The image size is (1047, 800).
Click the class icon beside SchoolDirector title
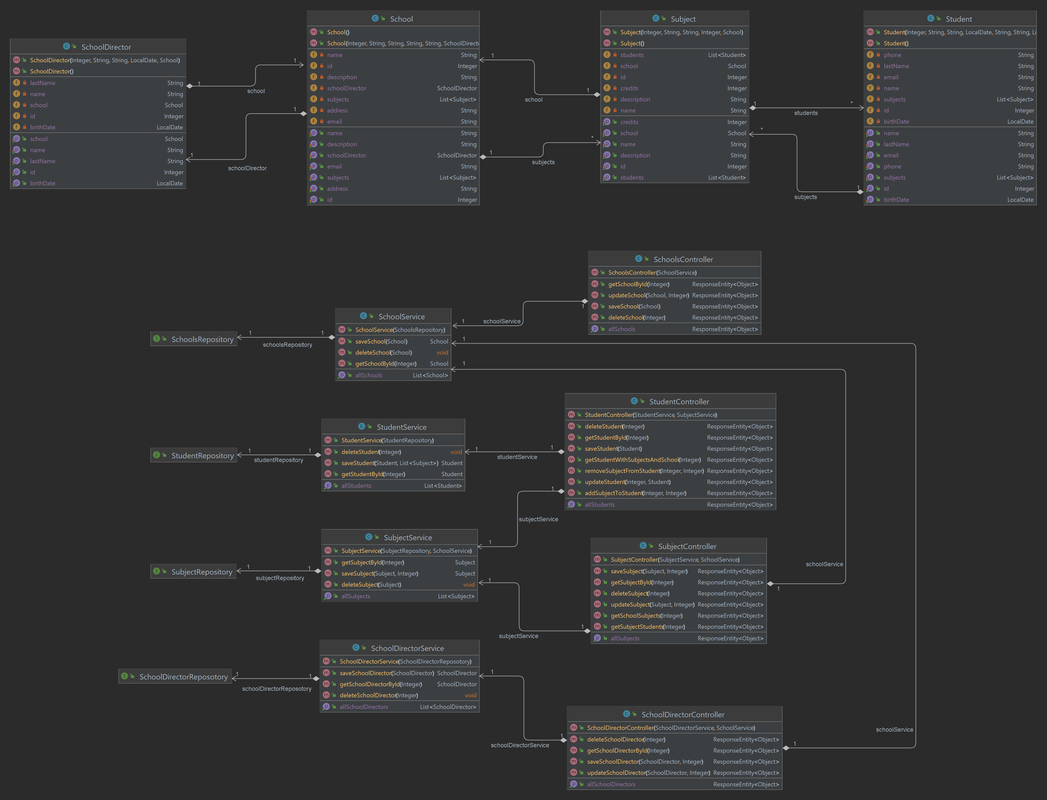point(66,47)
